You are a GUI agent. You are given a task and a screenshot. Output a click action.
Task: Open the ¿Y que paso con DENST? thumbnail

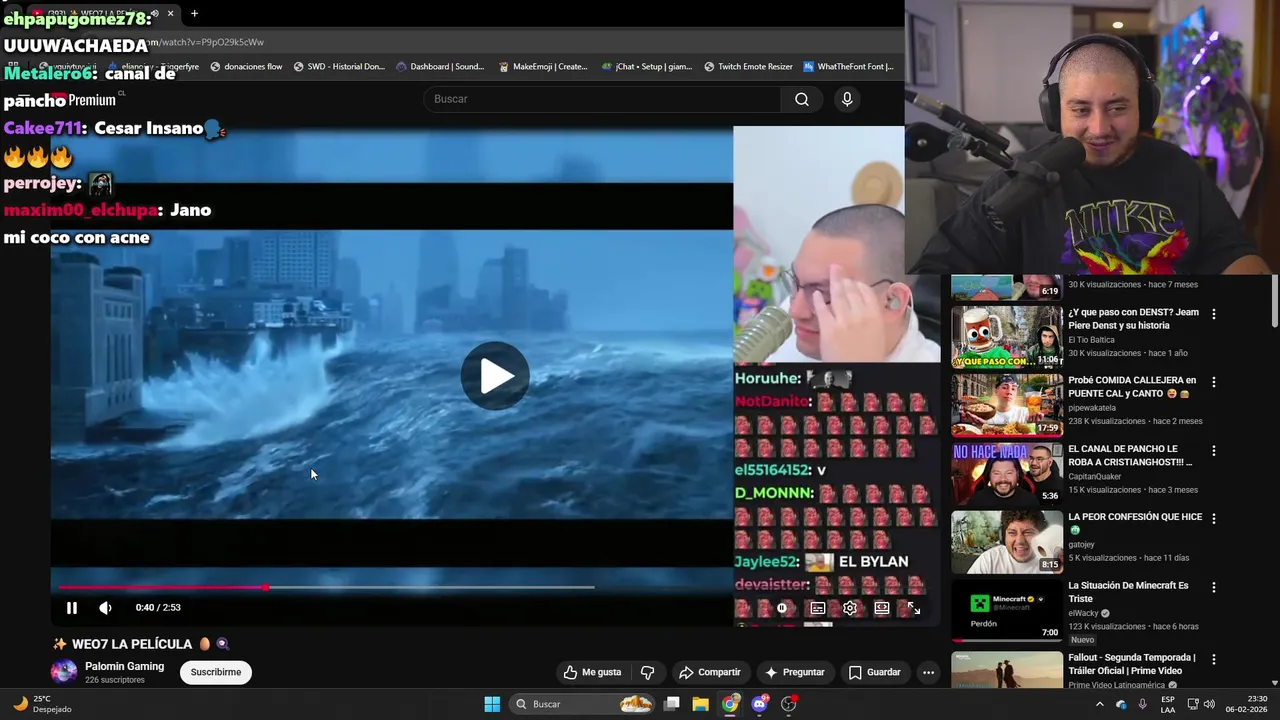pos(1007,337)
